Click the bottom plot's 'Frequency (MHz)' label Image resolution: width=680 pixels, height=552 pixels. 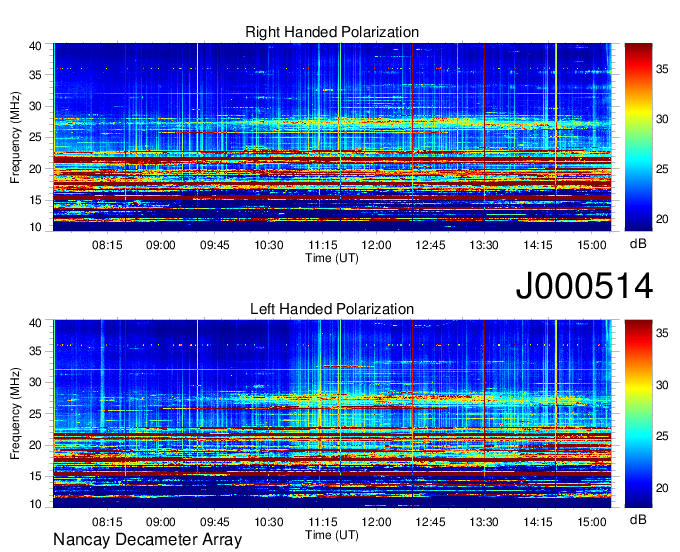[x=15, y=414]
